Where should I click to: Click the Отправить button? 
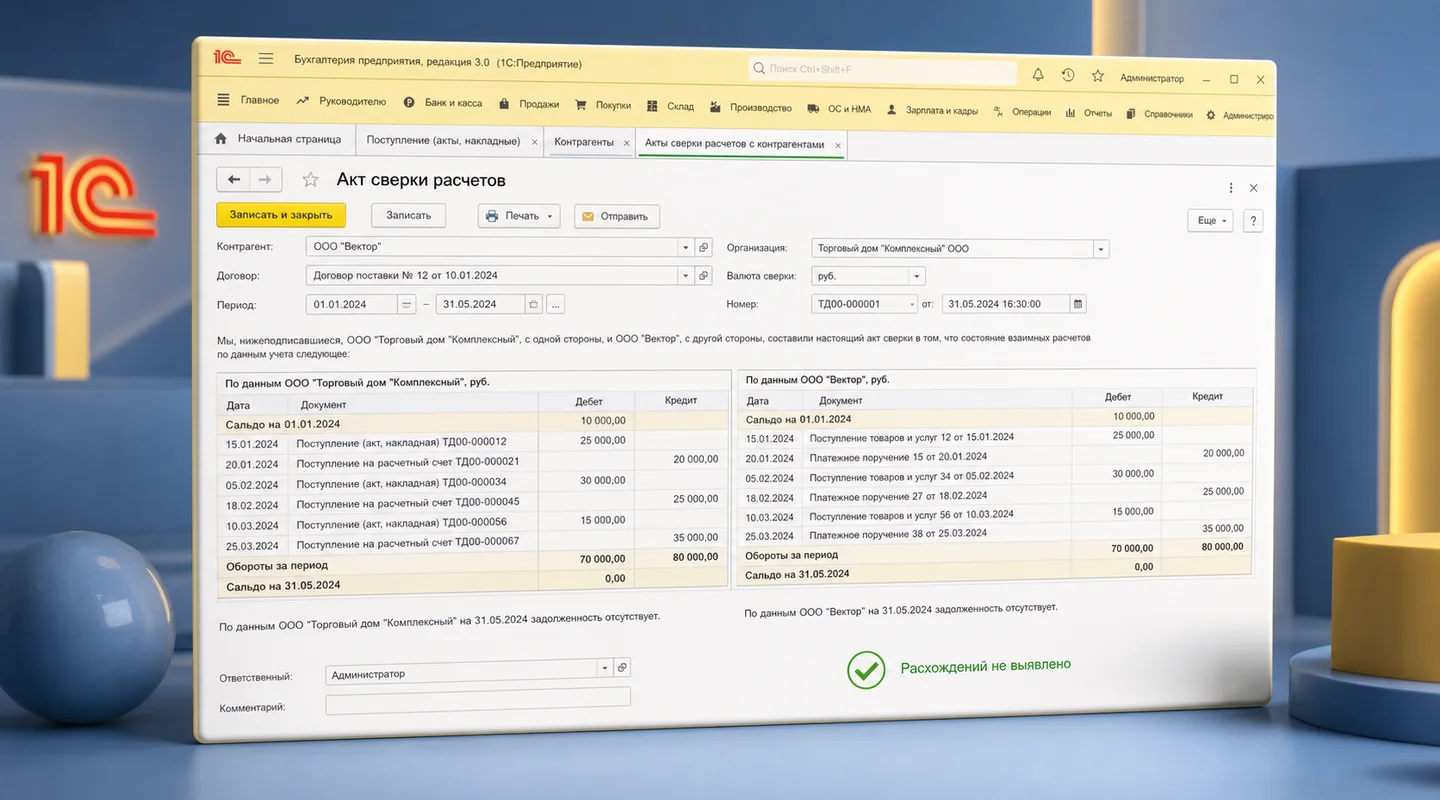click(617, 216)
